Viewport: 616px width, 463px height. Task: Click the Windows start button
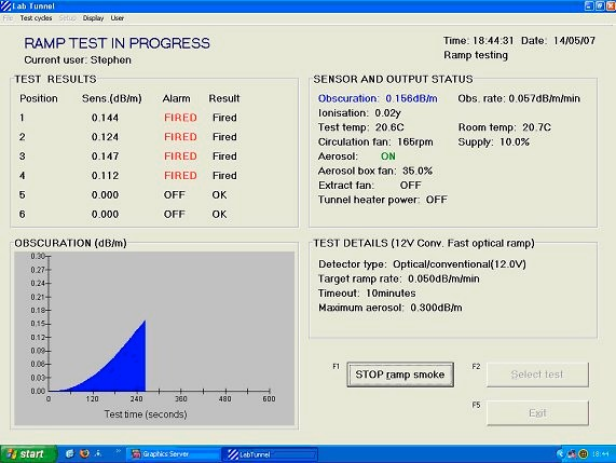(28, 454)
